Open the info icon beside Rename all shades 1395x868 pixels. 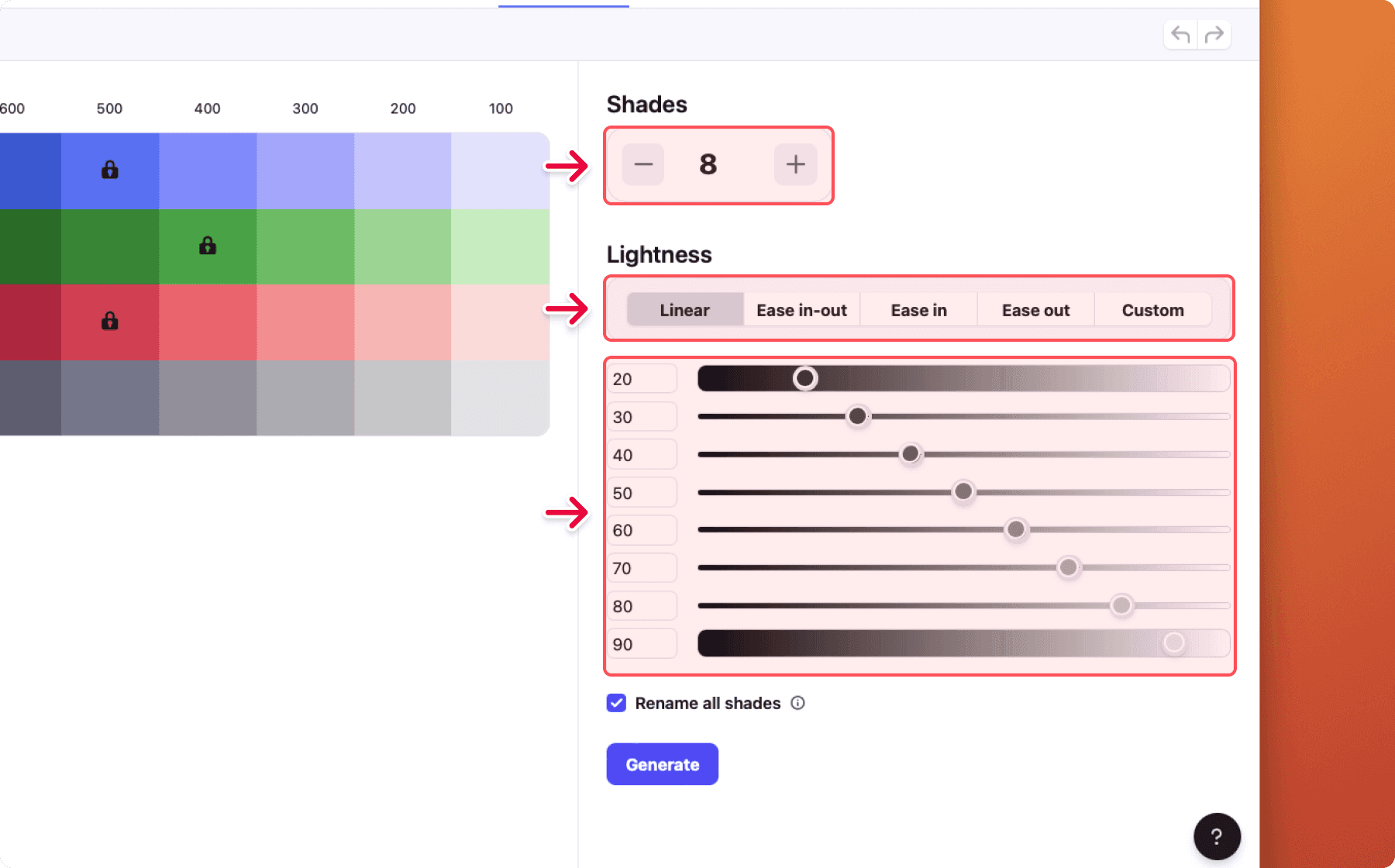797,703
